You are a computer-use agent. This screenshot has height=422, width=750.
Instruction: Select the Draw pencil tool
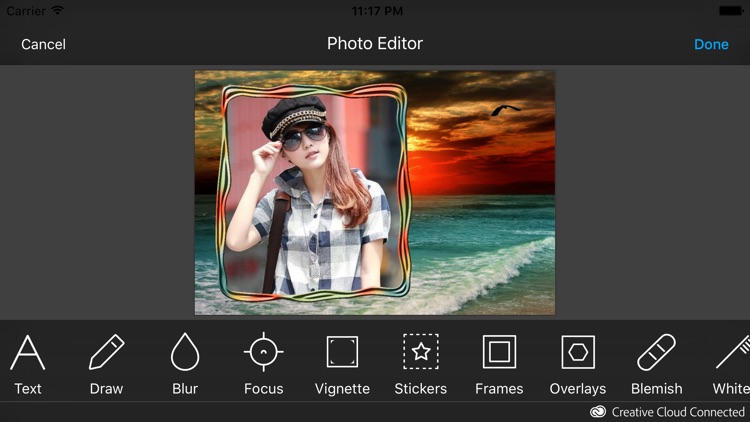point(106,352)
